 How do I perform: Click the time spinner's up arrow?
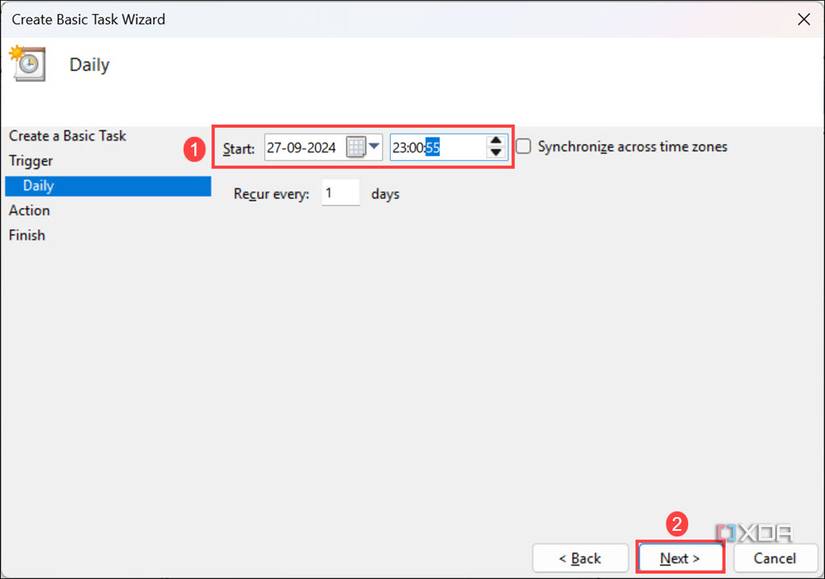[496, 141]
